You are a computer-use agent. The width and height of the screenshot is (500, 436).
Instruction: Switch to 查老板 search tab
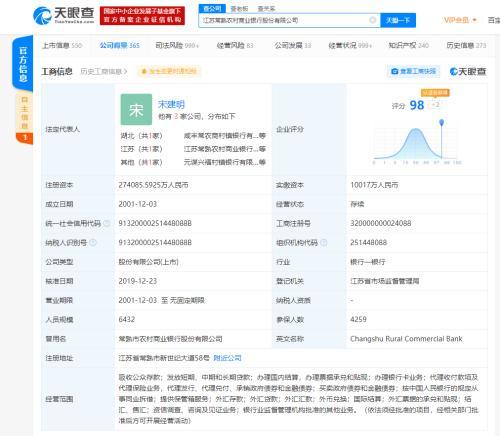[x=239, y=9]
